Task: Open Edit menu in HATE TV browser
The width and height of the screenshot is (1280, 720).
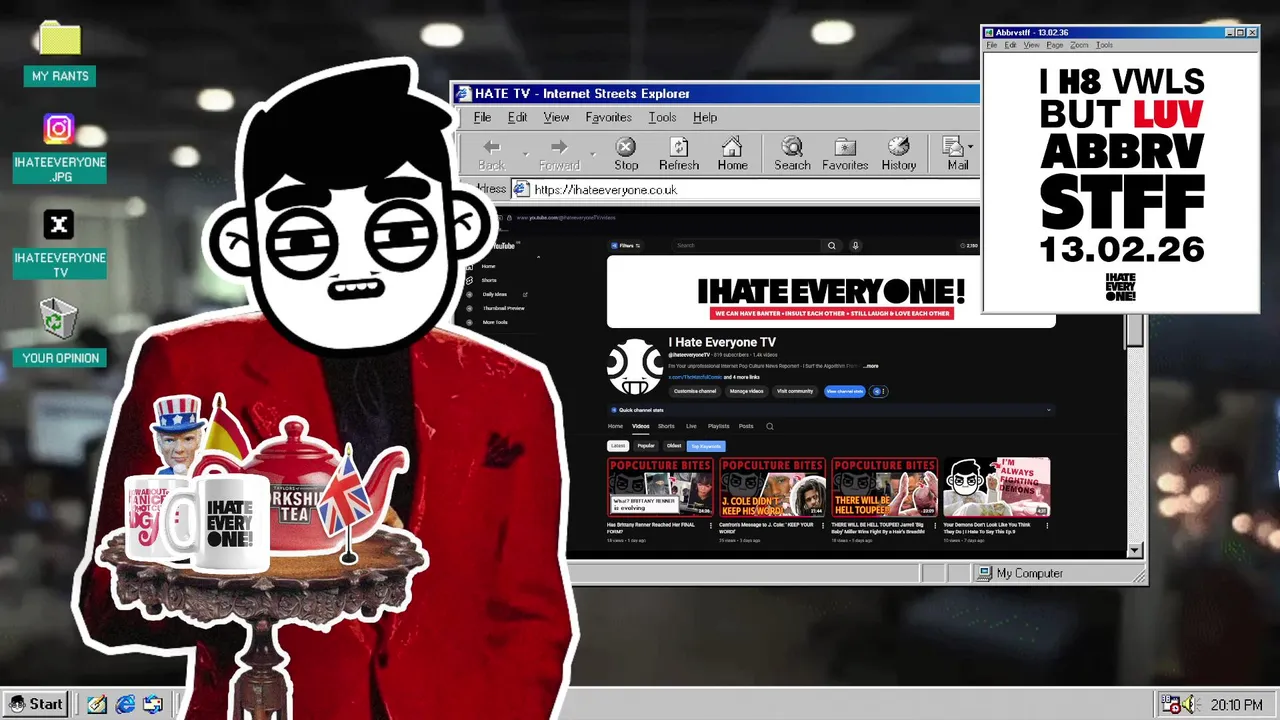Action: coord(517,117)
